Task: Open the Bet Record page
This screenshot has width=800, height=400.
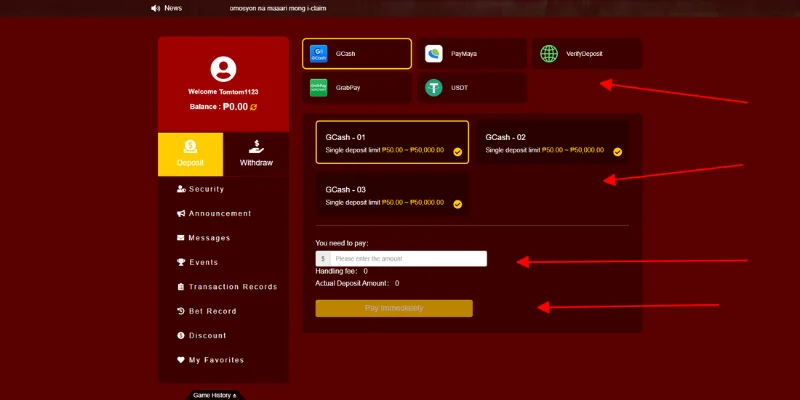Action: (223, 311)
